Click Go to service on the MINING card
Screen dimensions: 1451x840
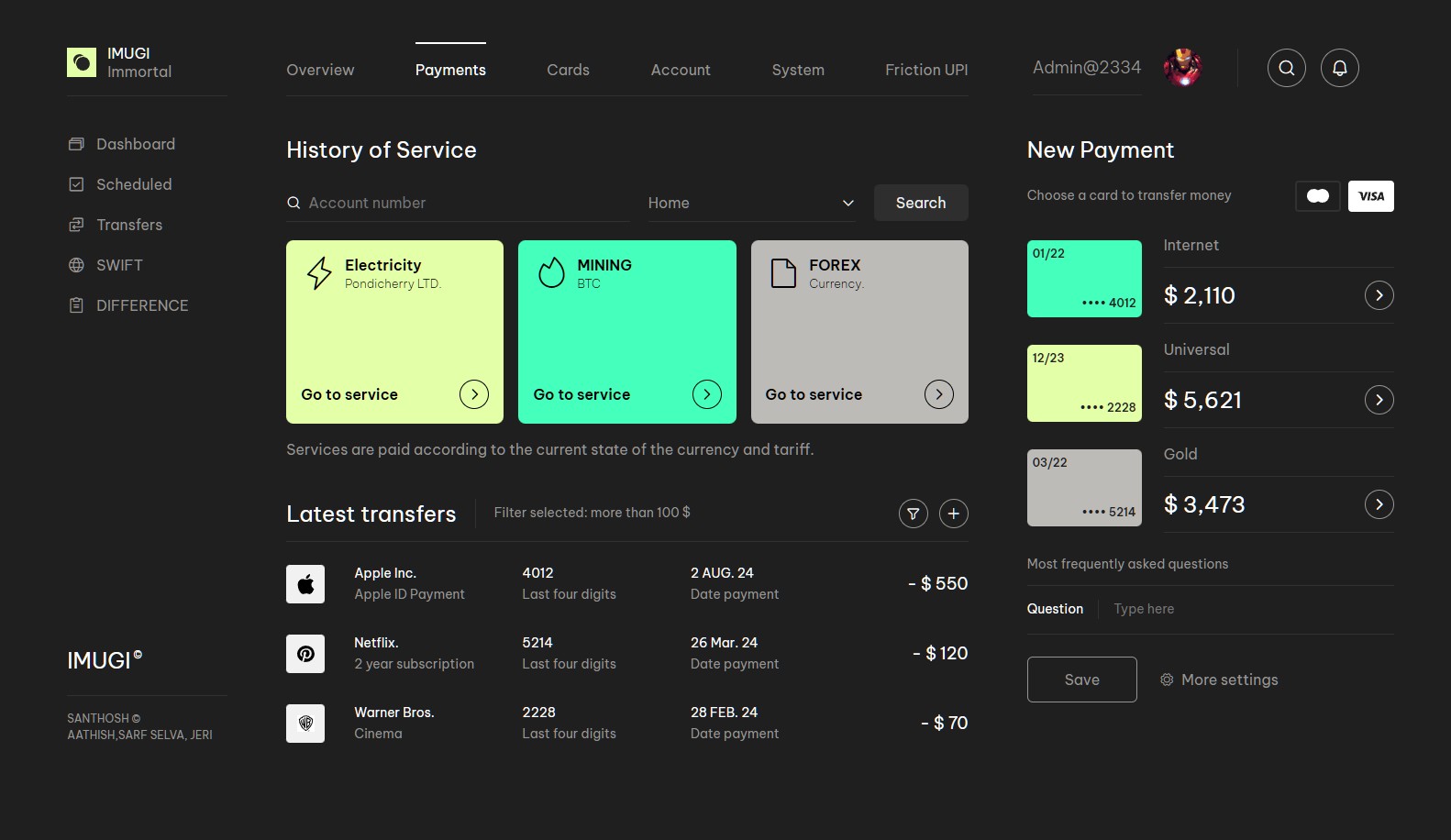(582, 394)
